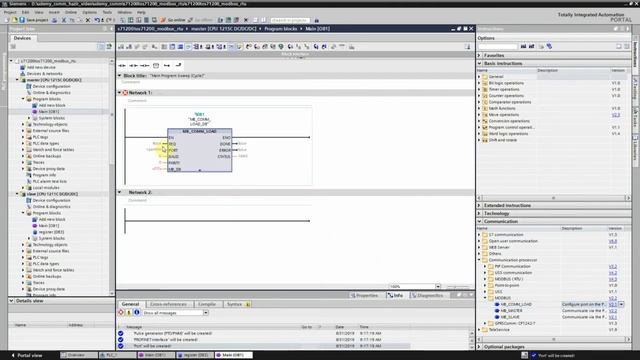Screen dimensions: 640x360
Task: Open the Online menu
Action: 71,12
